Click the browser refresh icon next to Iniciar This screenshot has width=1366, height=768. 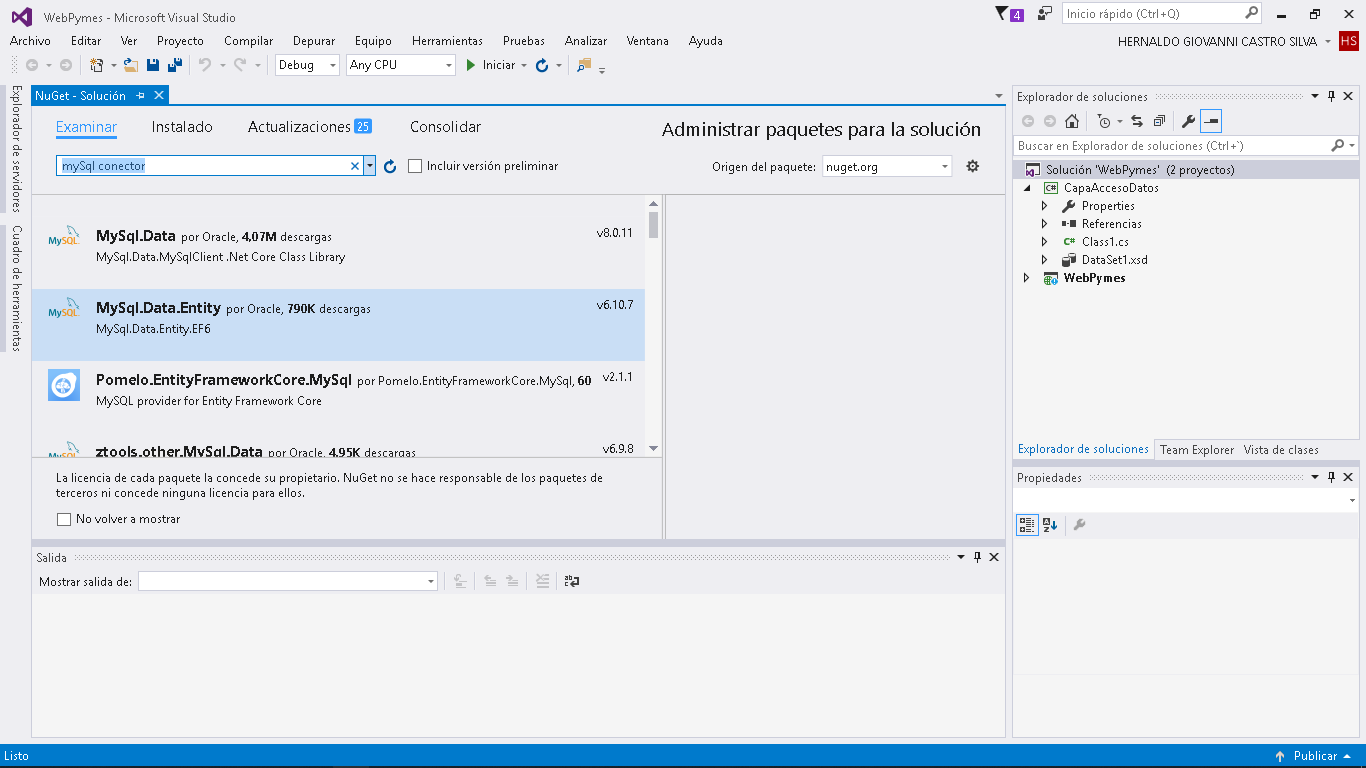tap(542, 65)
